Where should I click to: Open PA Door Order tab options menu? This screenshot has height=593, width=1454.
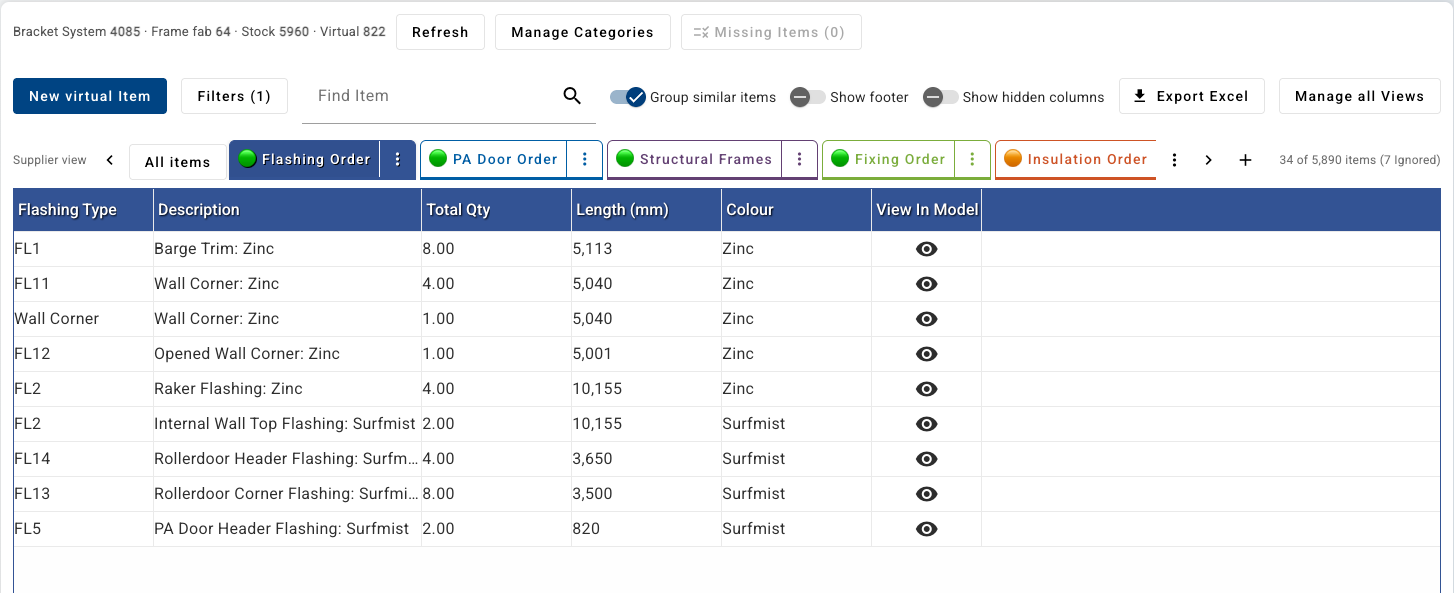pyautogui.click(x=585, y=159)
